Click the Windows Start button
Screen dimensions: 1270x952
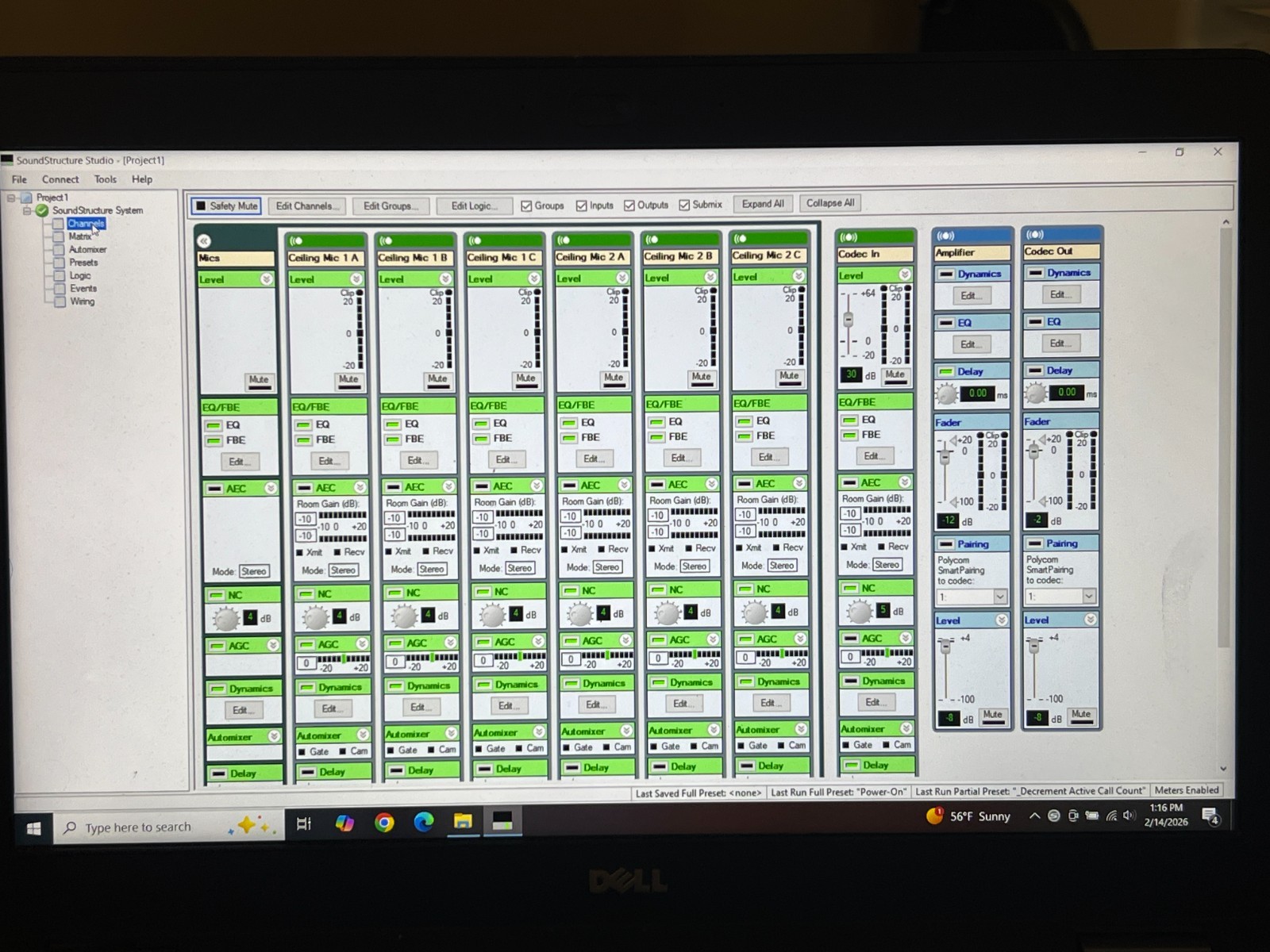tap(33, 828)
